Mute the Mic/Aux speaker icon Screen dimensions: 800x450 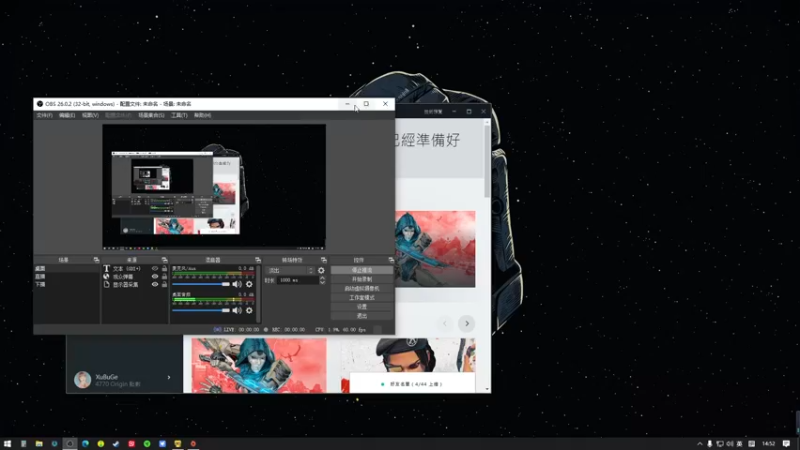[237, 284]
